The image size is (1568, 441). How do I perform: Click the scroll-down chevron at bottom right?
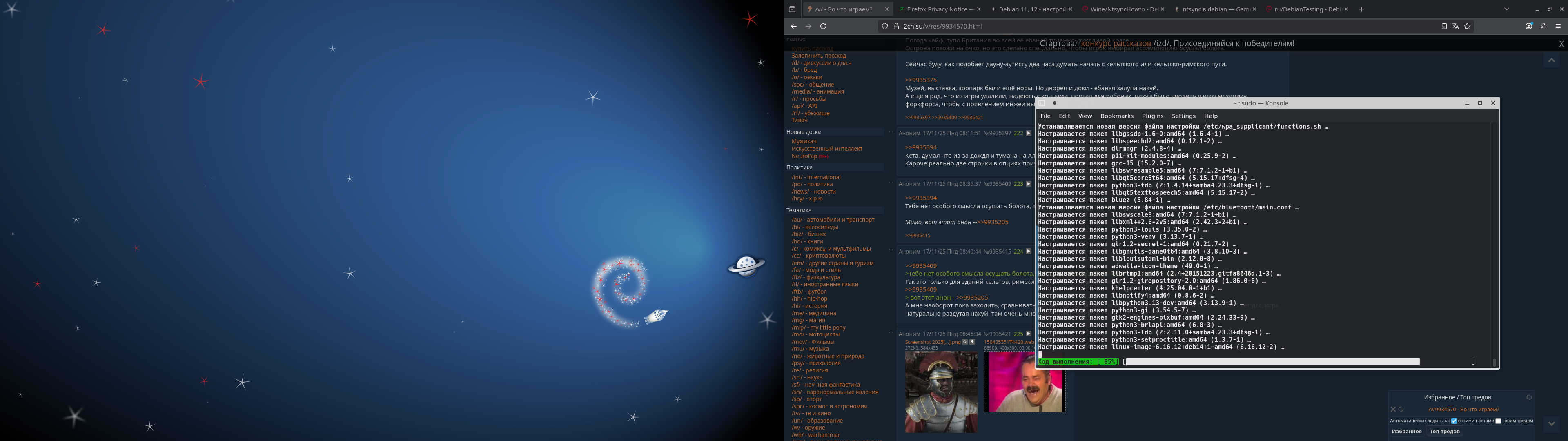click(1551, 423)
